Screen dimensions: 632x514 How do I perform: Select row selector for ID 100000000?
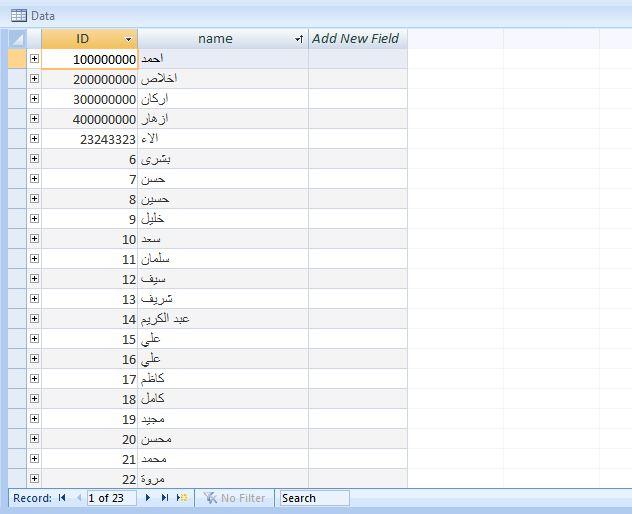click(17, 59)
